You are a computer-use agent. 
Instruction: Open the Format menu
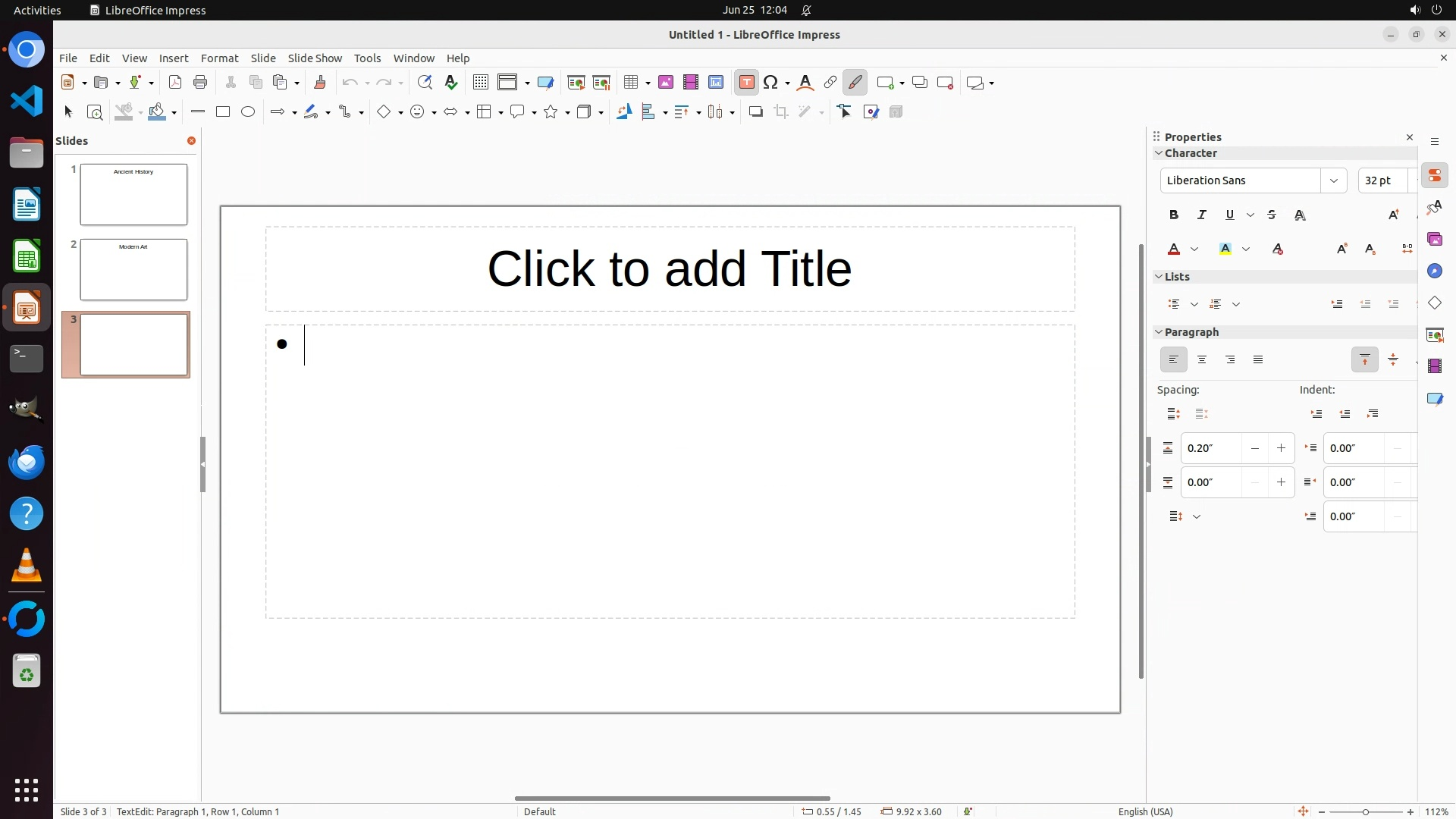pyautogui.click(x=219, y=58)
